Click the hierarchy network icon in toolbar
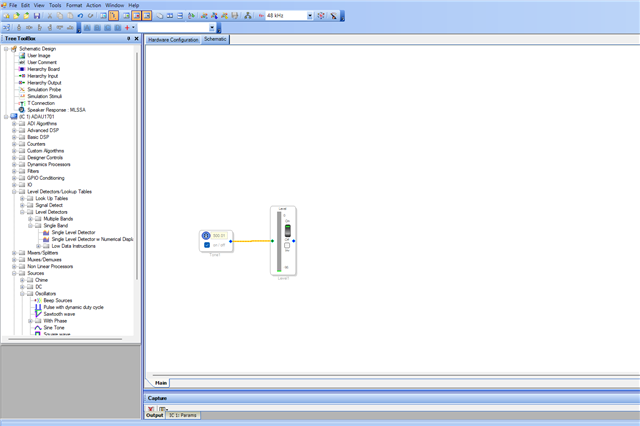The height and width of the screenshot is (426, 640). click(248, 16)
